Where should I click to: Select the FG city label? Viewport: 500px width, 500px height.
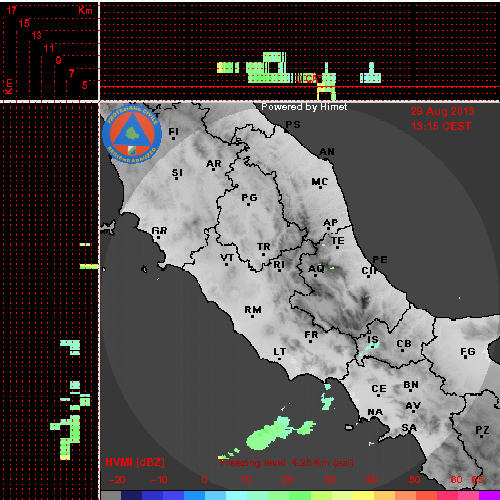pyautogui.click(x=468, y=351)
